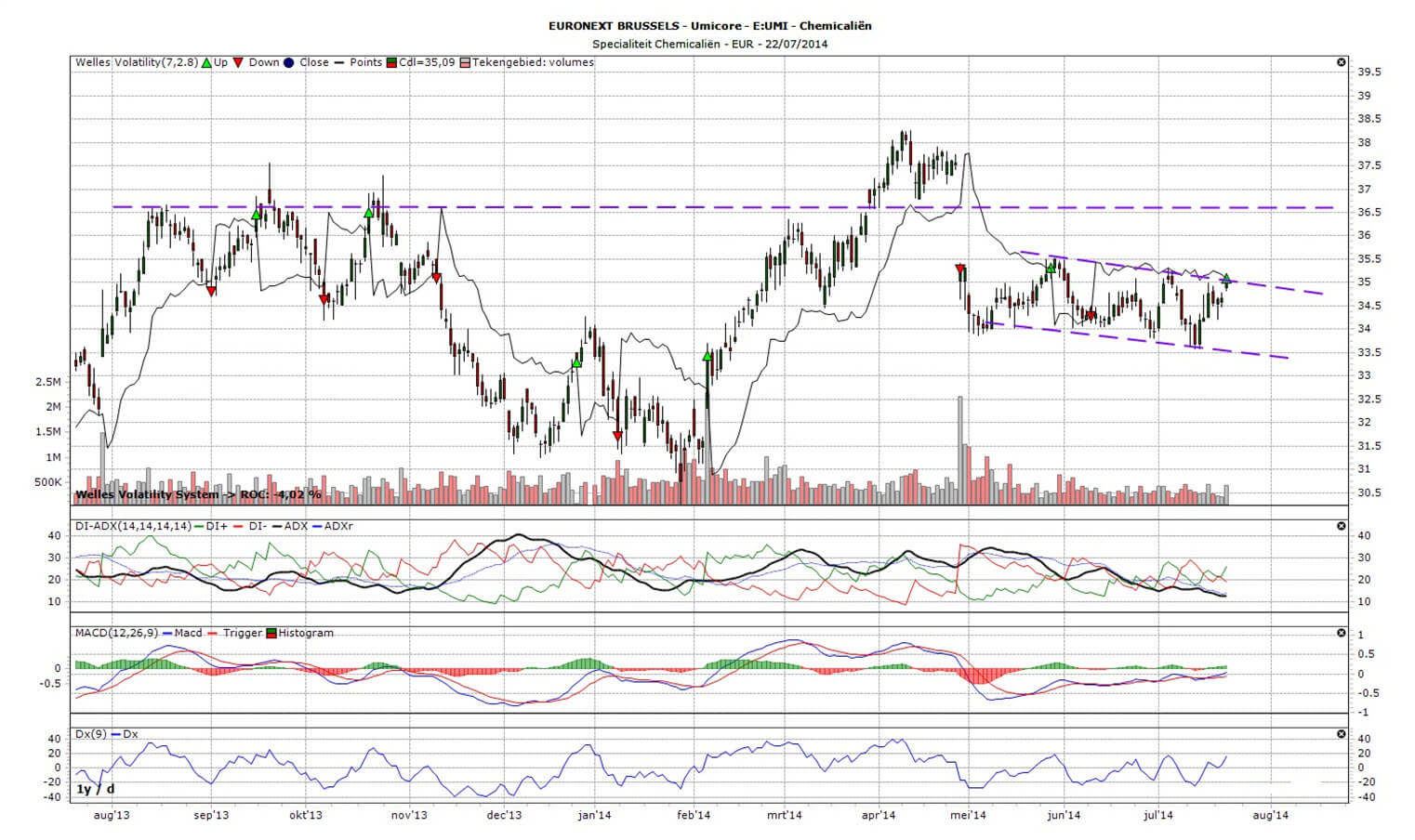The image size is (1415, 840).
Task: Click the tall volume spike bar at mei'14
Action: click(x=960, y=450)
